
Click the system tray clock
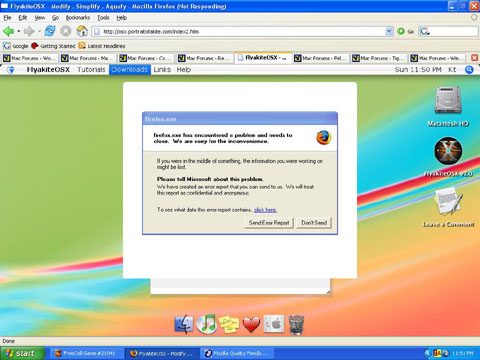coord(463,353)
